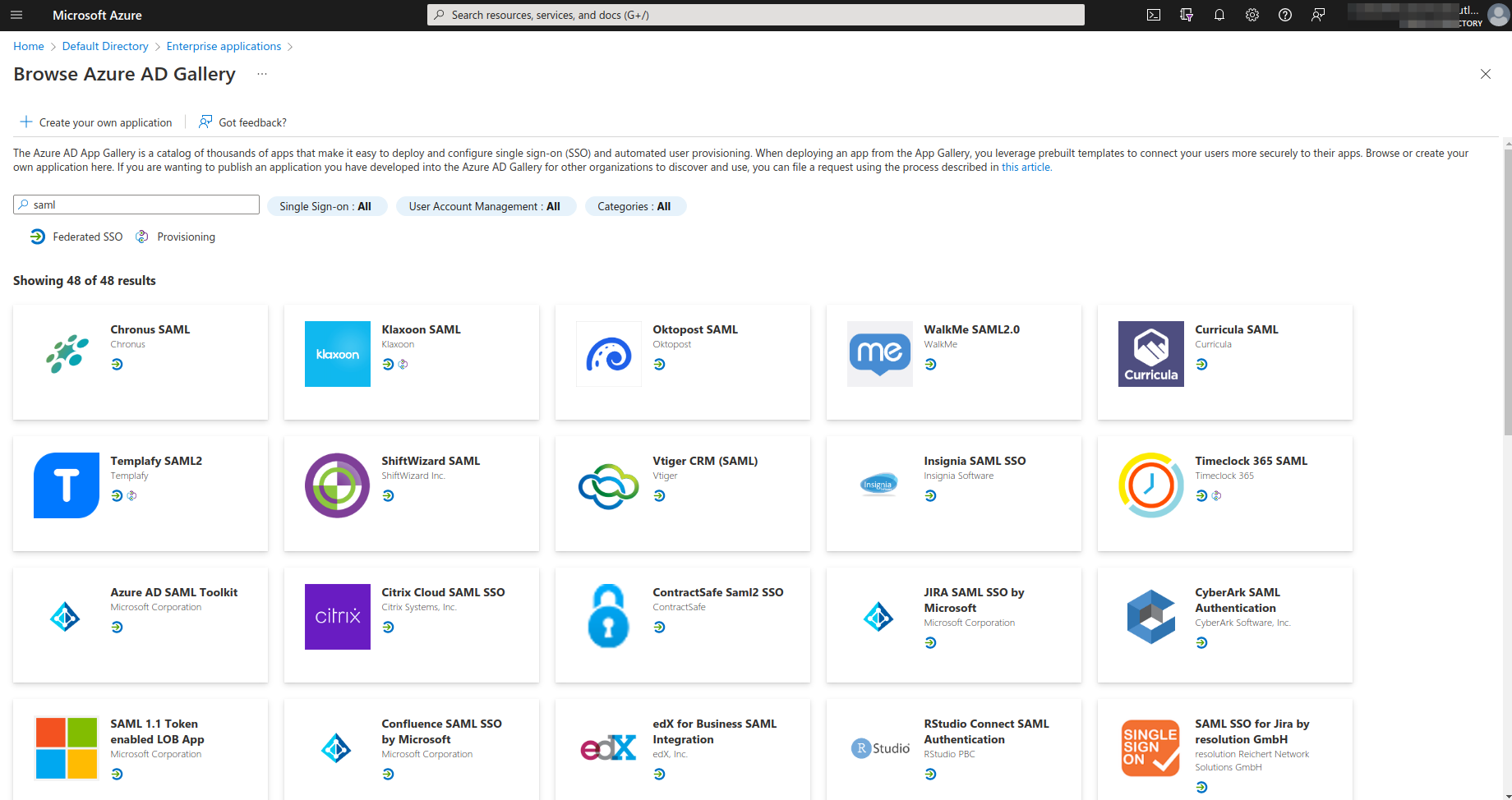
Task: Open the 'this article' link
Action: 1026,167
